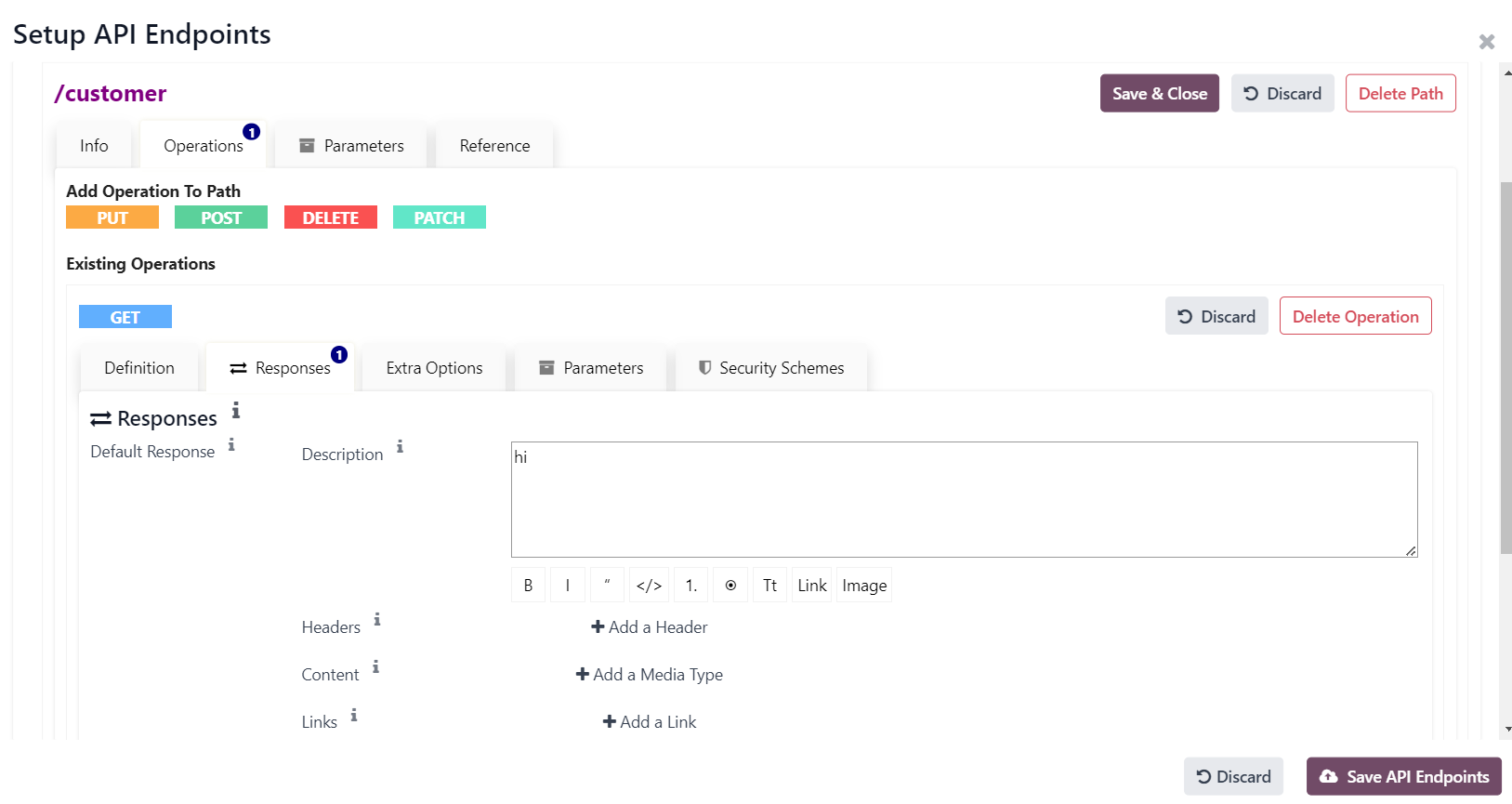The height and width of the screenshot is (804, 1512).
Task: Click the italic formatting button
Action: coord(567,586)
